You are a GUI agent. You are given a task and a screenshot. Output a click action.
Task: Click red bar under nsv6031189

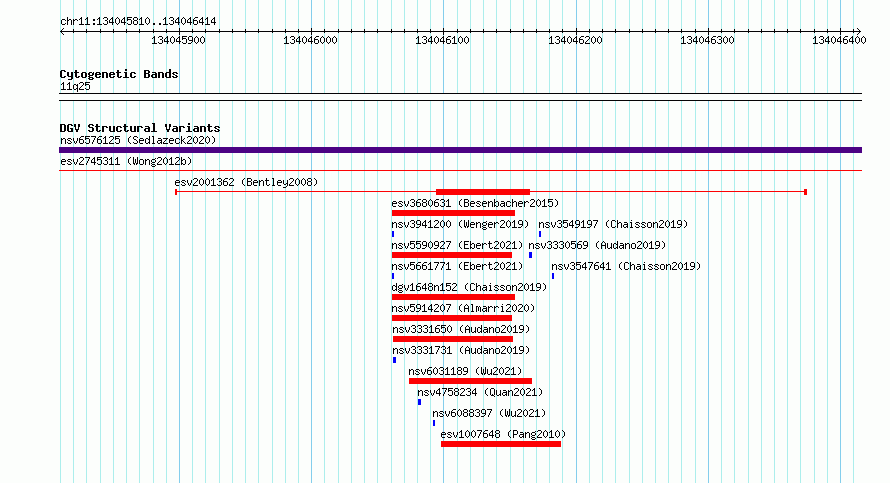click(470, 381)
